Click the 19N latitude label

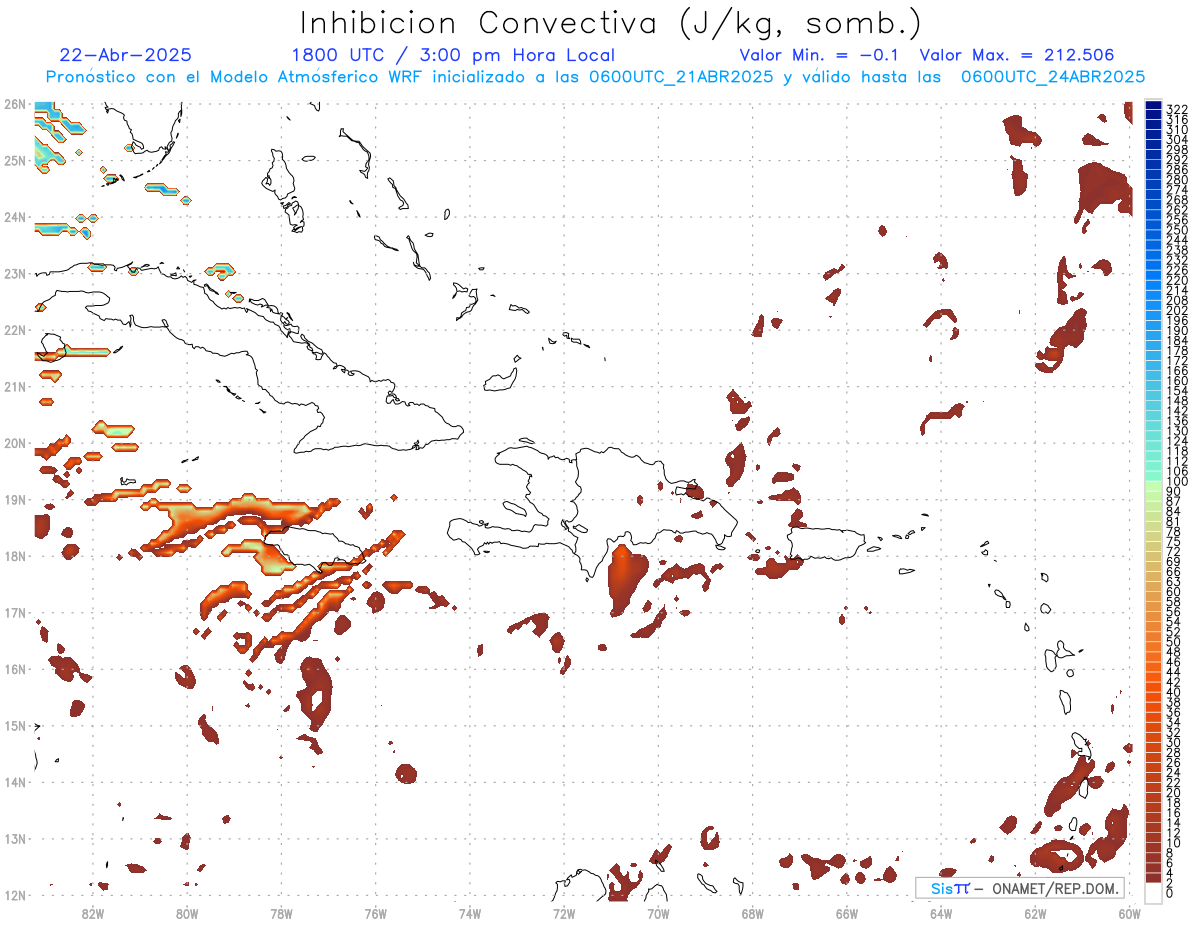[15, 499]
